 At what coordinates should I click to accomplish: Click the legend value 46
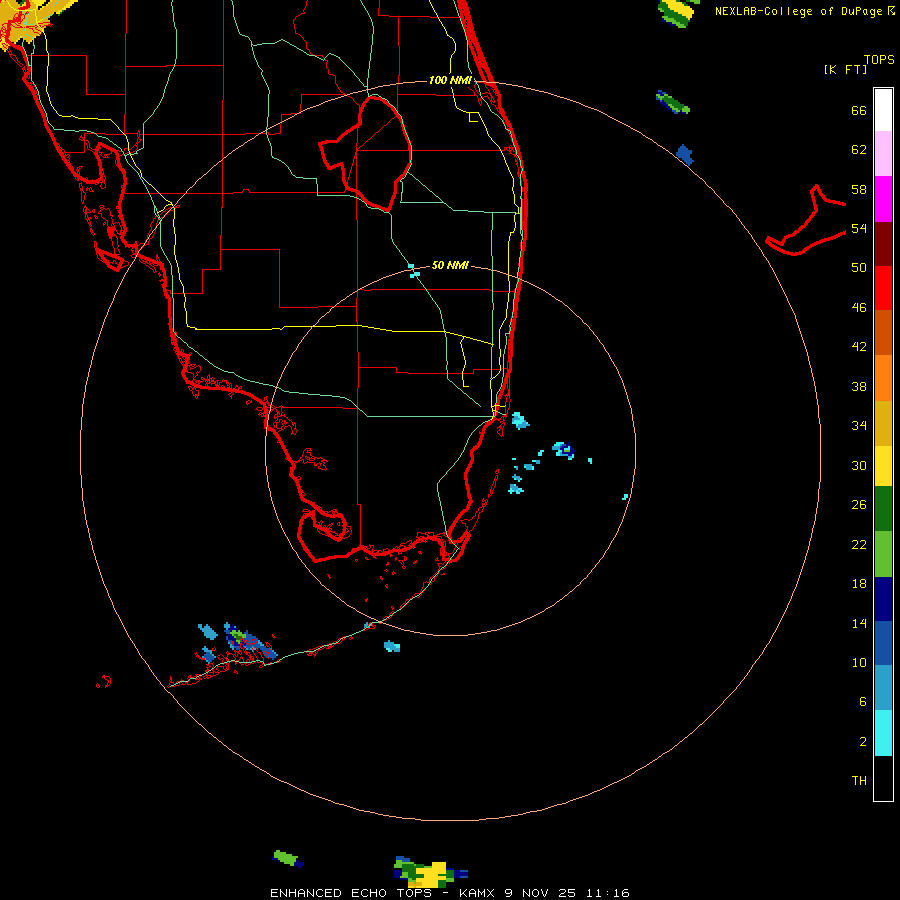pos(859,308)
